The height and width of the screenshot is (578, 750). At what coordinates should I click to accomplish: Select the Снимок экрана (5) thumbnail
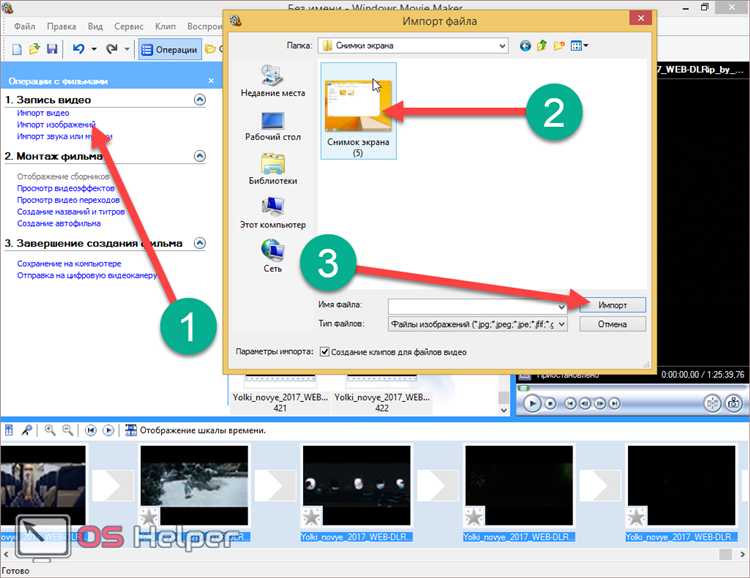click(x=358, y=111)
